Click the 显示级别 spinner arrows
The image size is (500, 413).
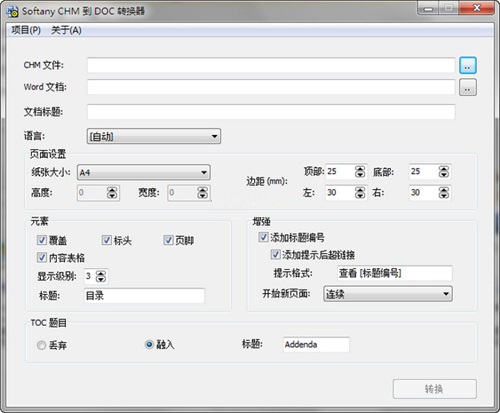[x=101, y=276]
